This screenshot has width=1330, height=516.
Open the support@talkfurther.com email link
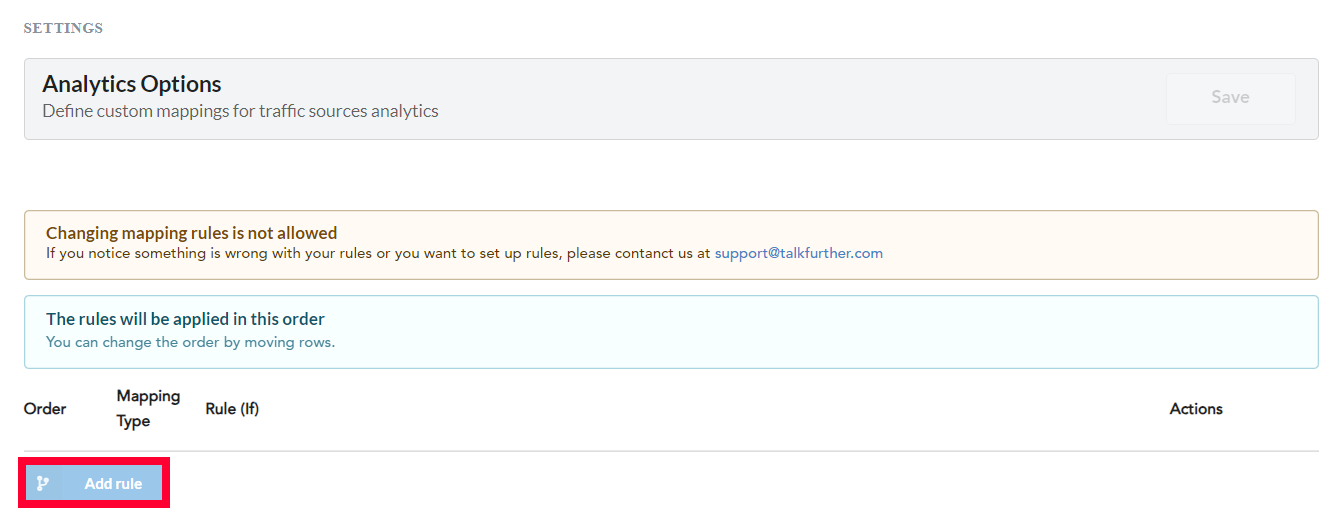point(799,253)
